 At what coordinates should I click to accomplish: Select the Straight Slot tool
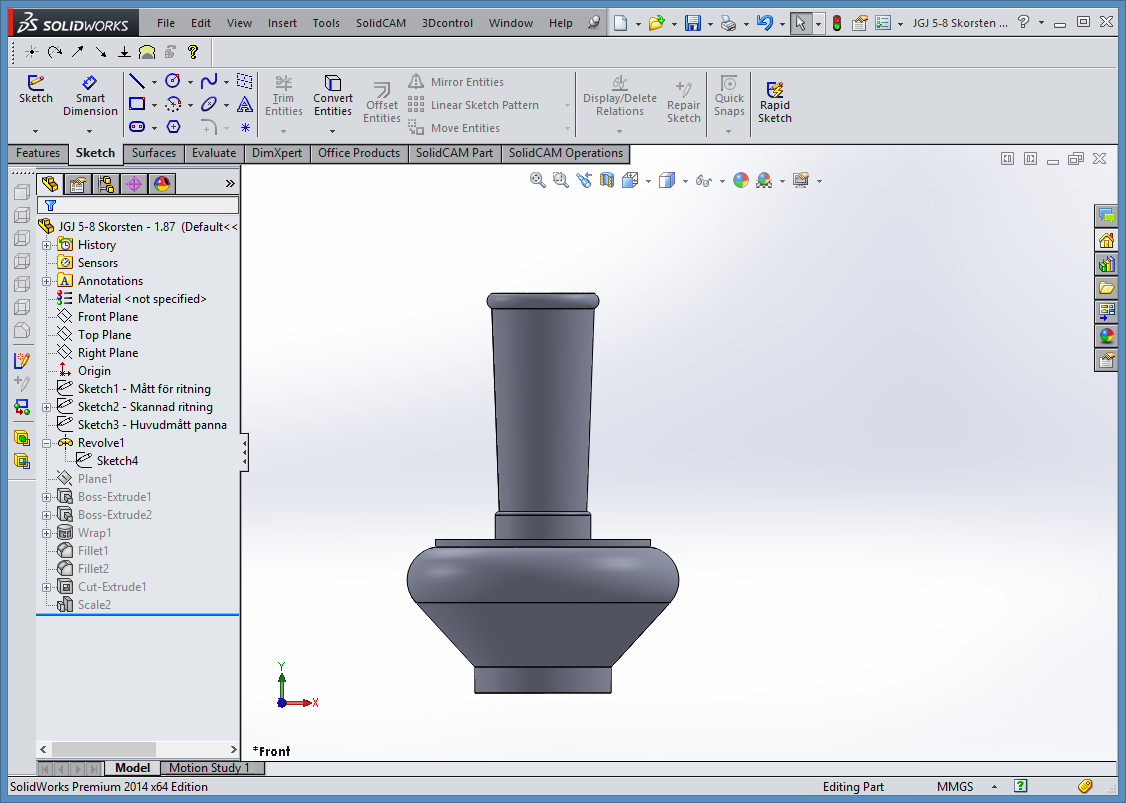tap(136, 127)
